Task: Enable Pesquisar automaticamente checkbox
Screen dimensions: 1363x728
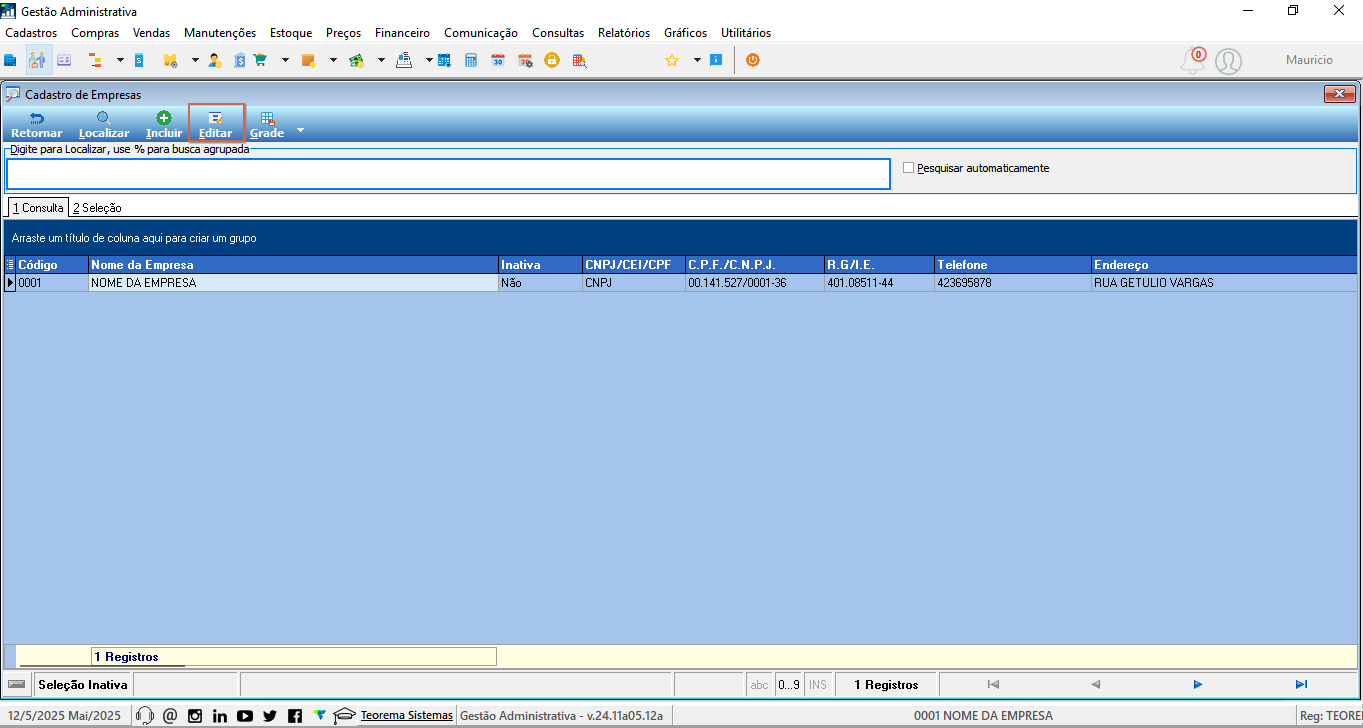Action: pos(909,168)
